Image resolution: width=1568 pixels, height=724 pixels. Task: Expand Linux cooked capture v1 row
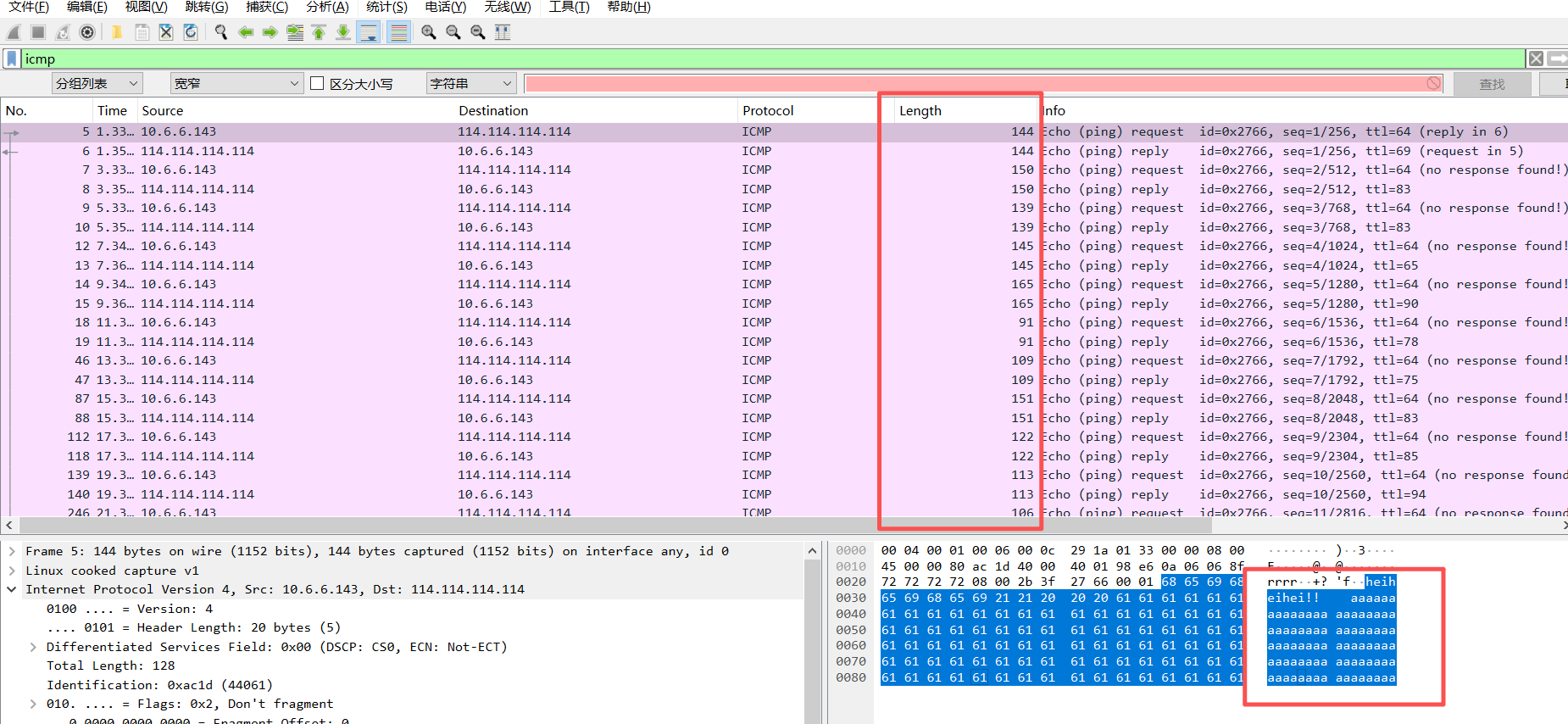pyautogui.click(x=12, y=571)
